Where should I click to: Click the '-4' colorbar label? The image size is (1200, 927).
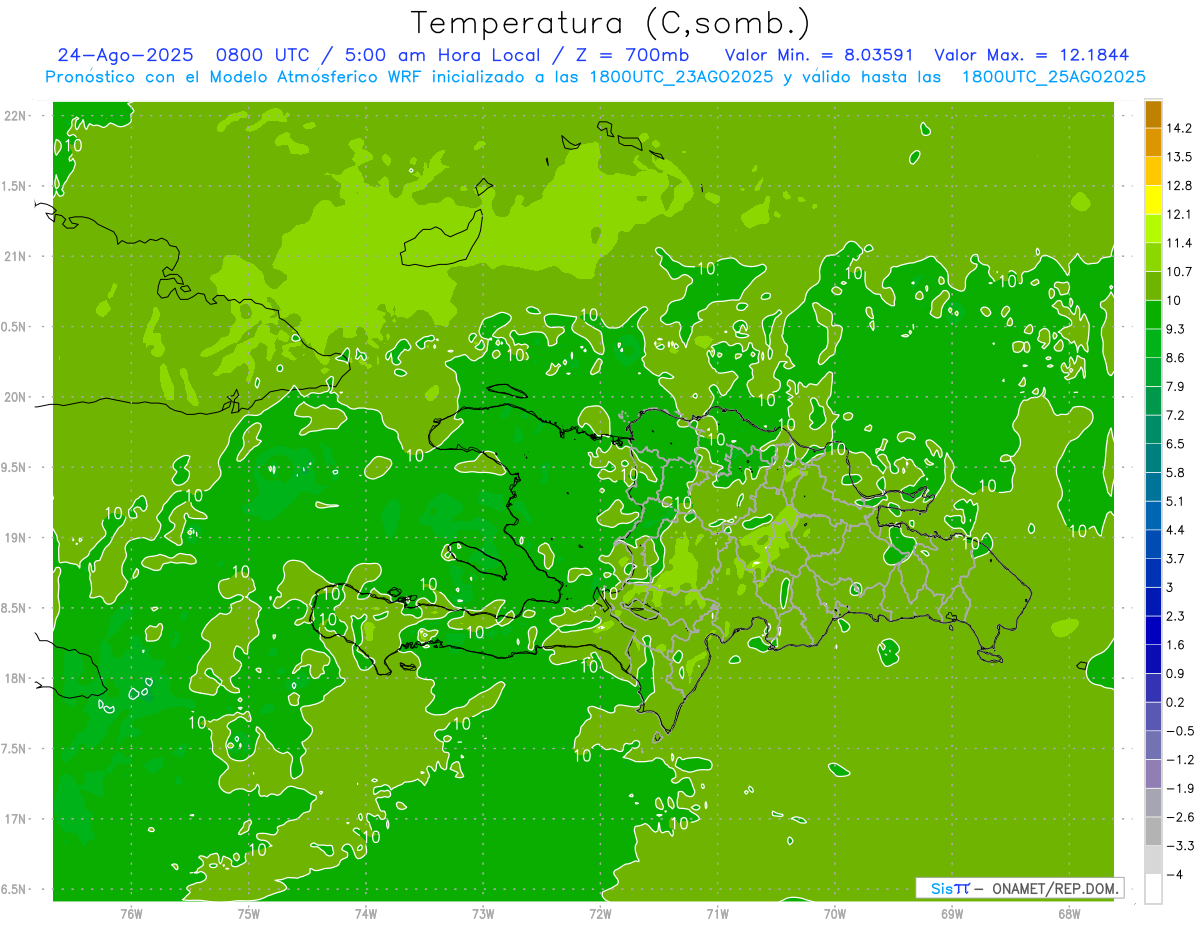point(1174,874)
